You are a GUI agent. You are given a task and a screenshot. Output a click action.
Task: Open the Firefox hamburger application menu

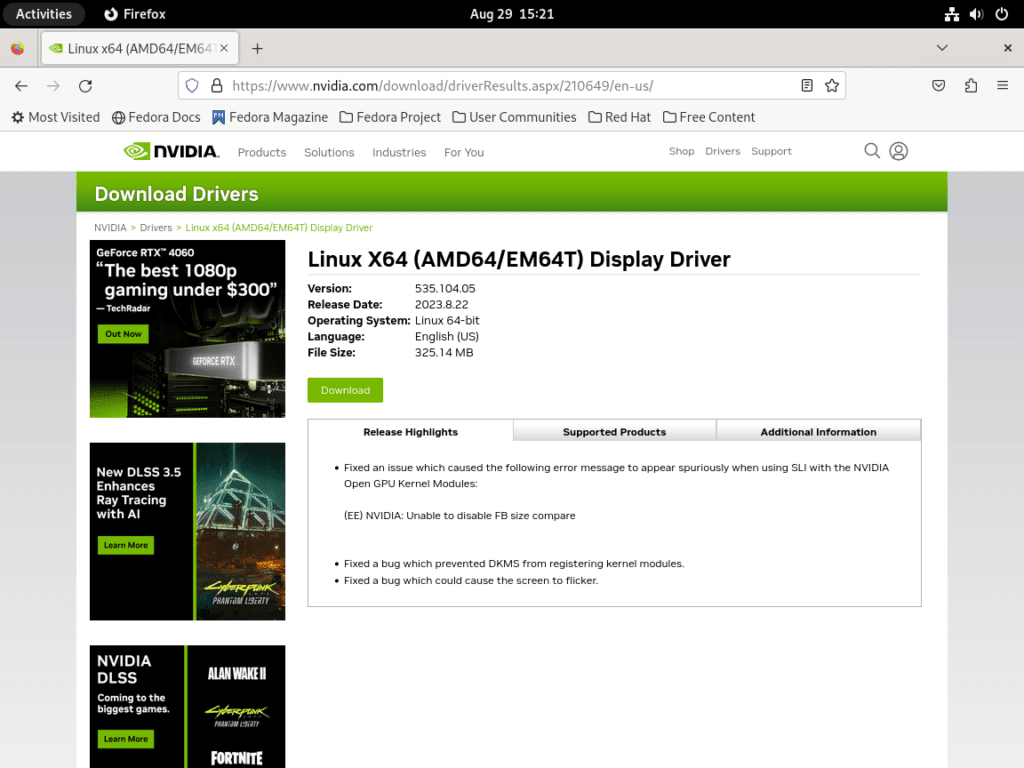point(1002,86)
